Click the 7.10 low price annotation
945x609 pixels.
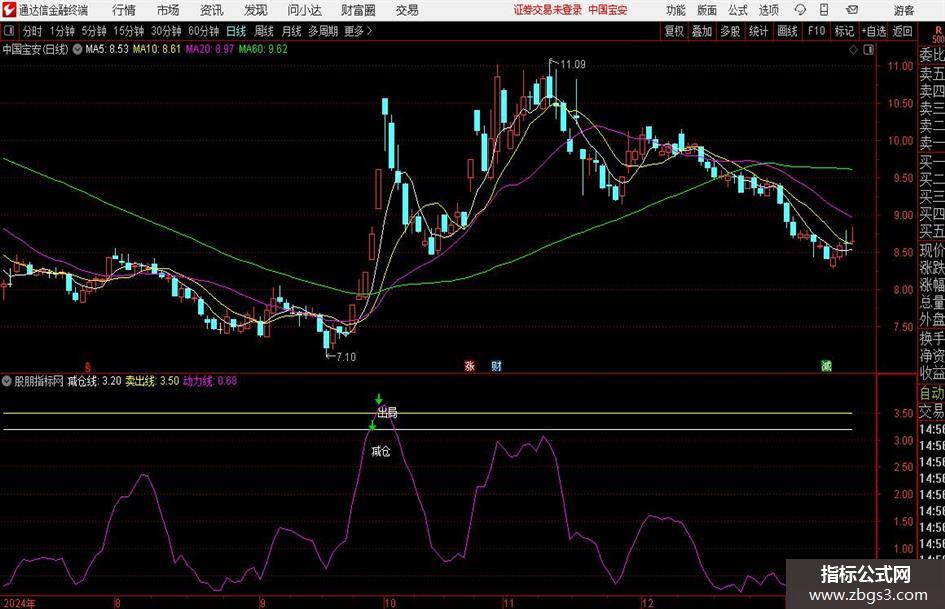coord(346,357)
